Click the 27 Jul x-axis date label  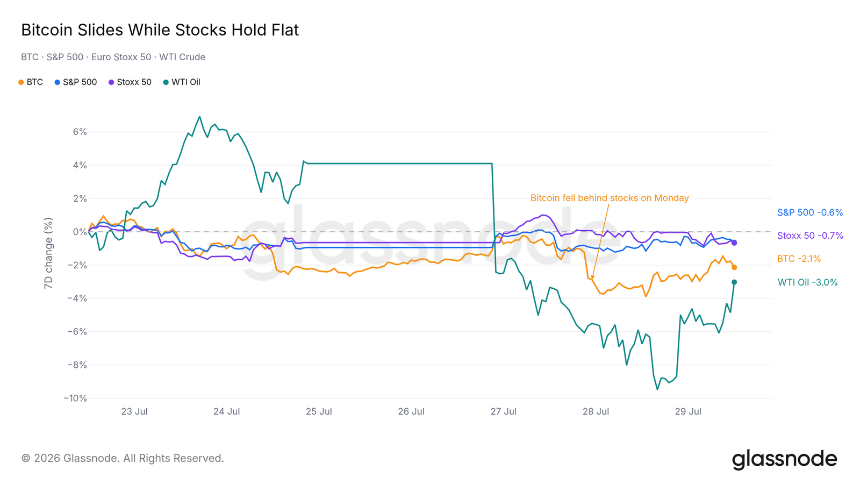503,412
